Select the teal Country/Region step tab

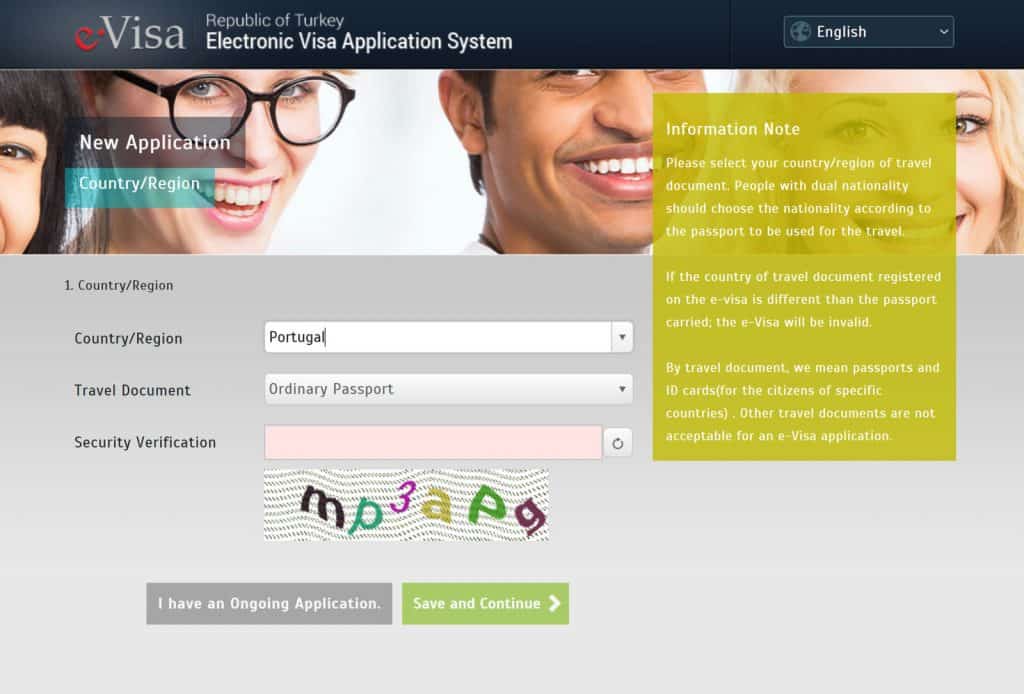coord(139,184)
